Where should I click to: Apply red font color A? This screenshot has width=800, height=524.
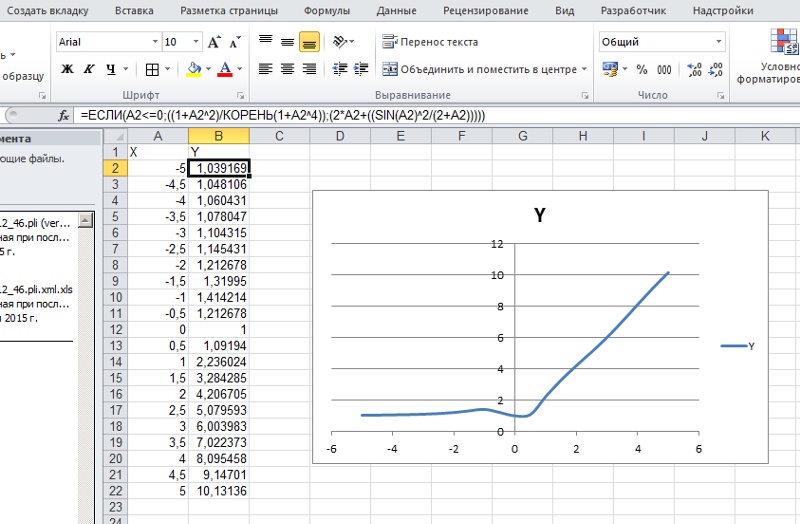(225, 69)
